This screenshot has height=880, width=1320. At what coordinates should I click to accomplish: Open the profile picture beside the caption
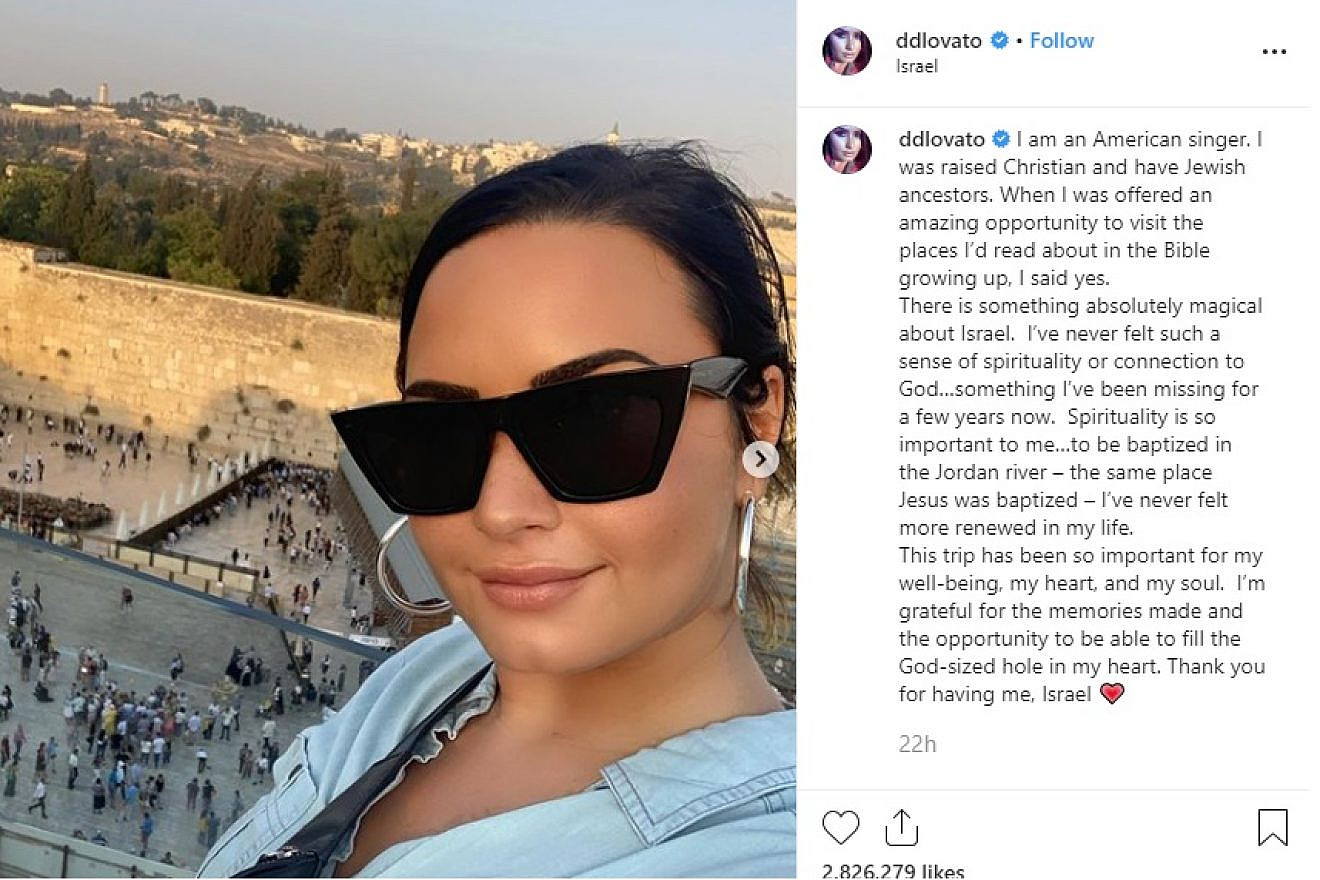point(847,149)
